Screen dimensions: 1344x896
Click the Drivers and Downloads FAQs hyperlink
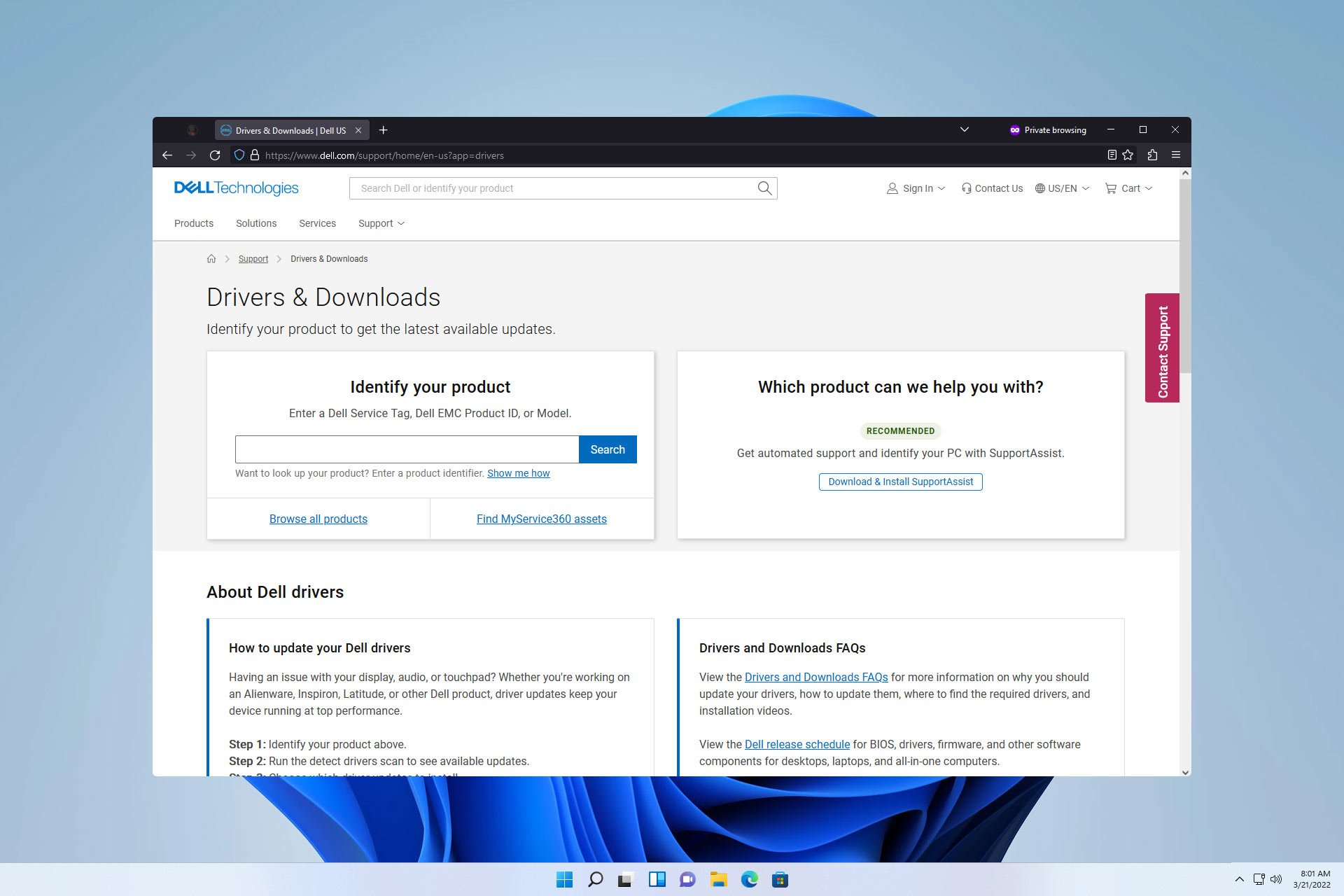816,677
